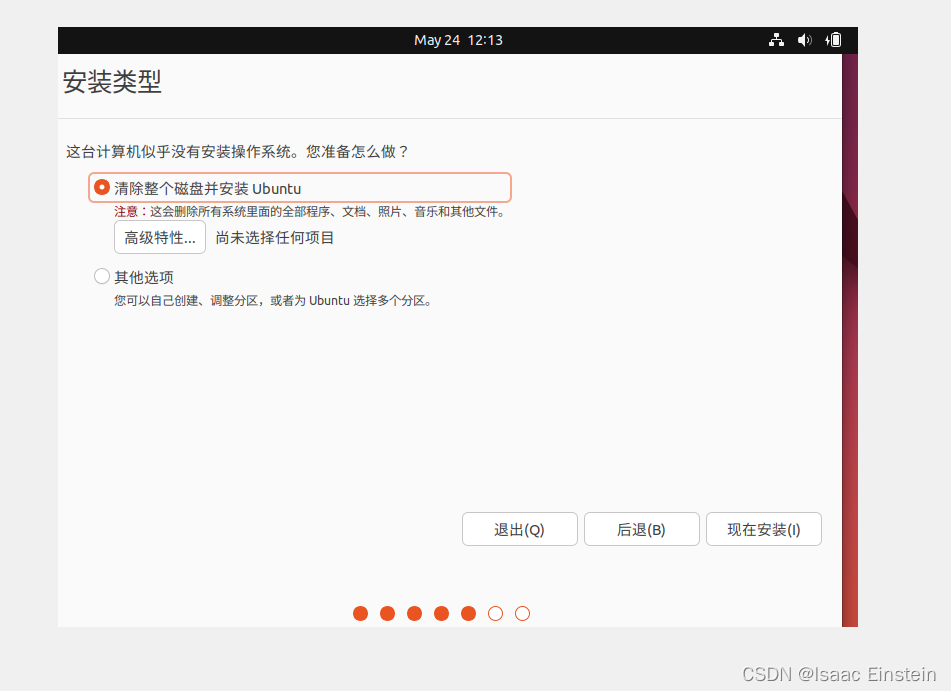Open the battery power icon in top bar

coord(833,40)
